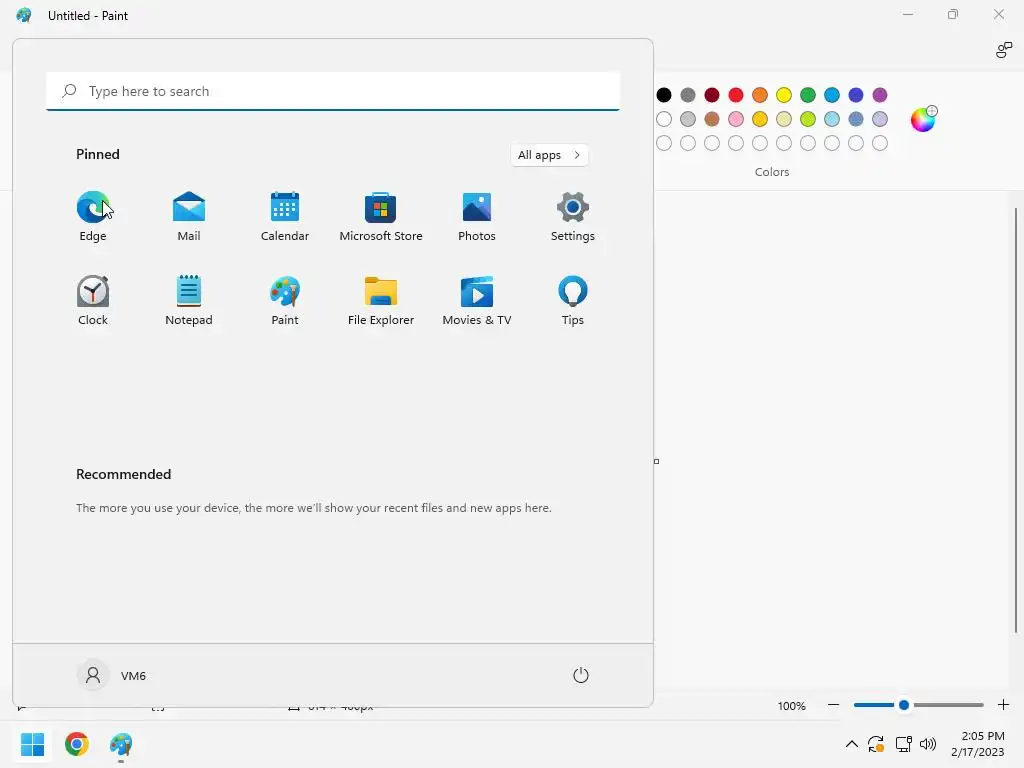Select the gold color swatch
Screen dimensions: 1024x768
click(760, 120)
